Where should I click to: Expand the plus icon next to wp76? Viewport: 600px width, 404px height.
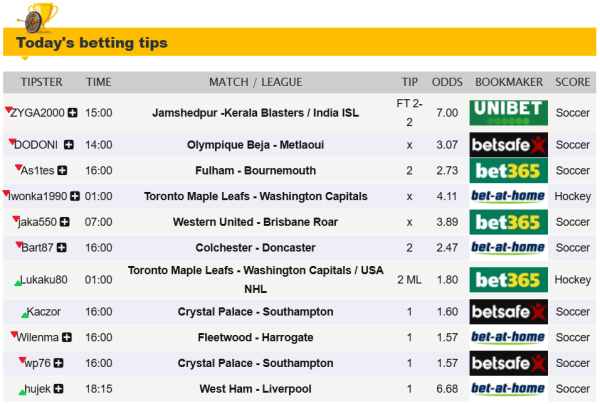click(58, 363)
